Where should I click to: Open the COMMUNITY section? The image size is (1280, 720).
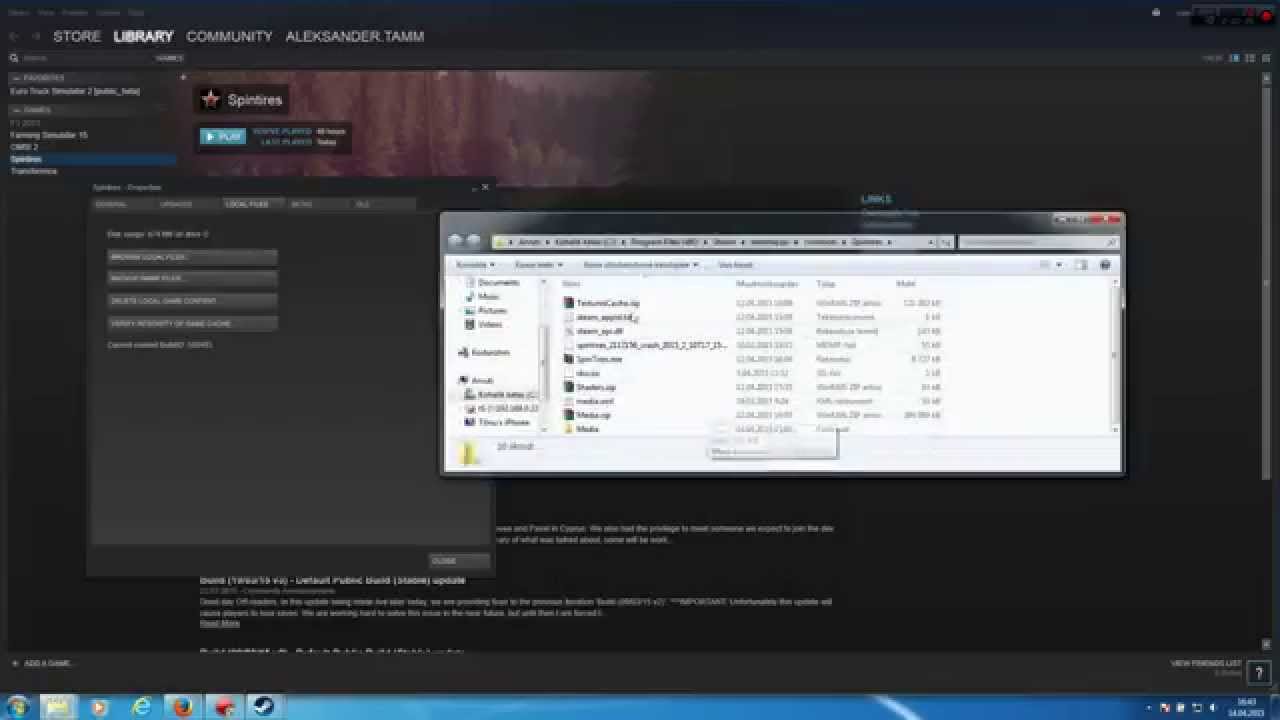(x=229, y=36)
